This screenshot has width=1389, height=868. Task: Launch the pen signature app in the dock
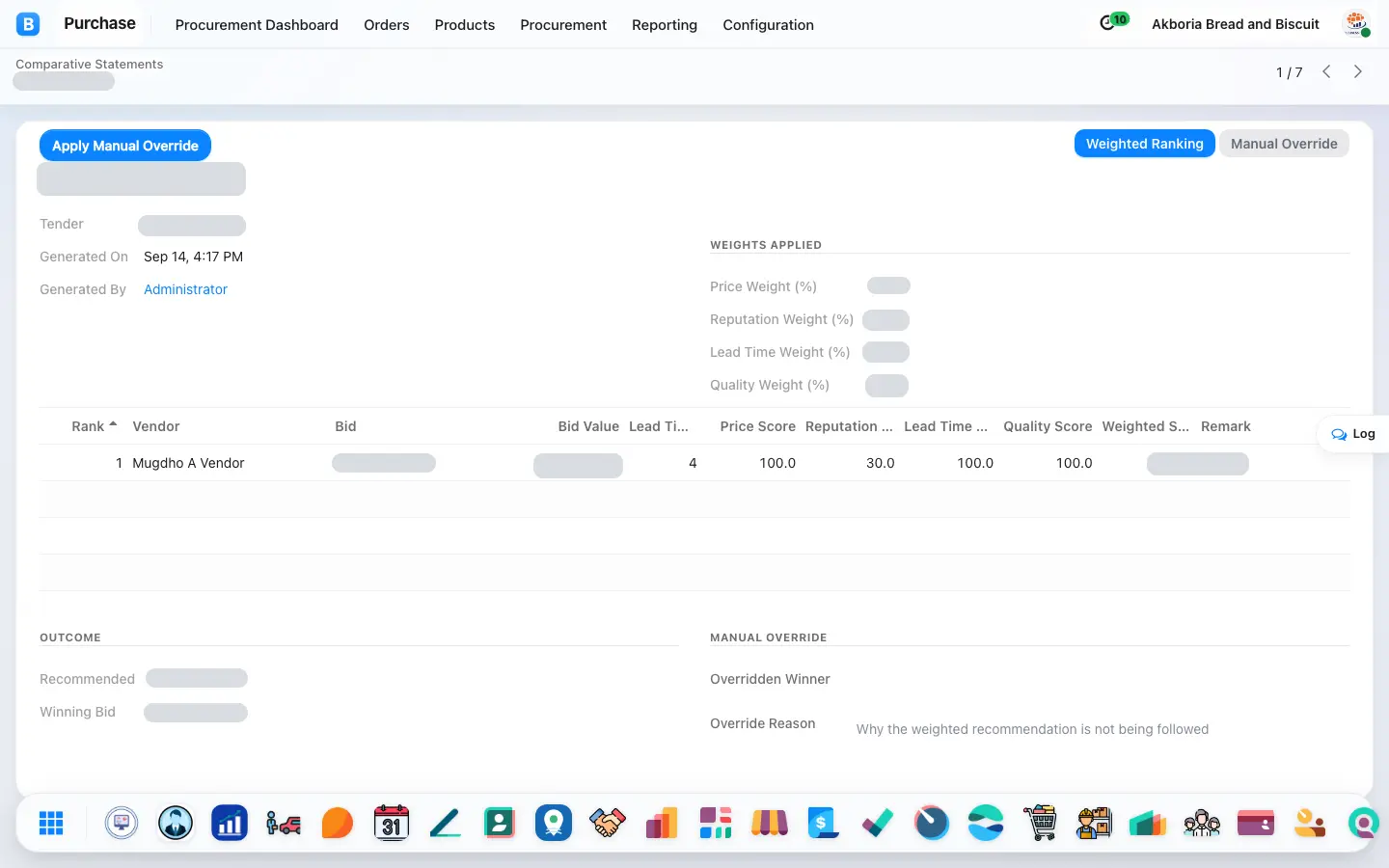point(446,823)
